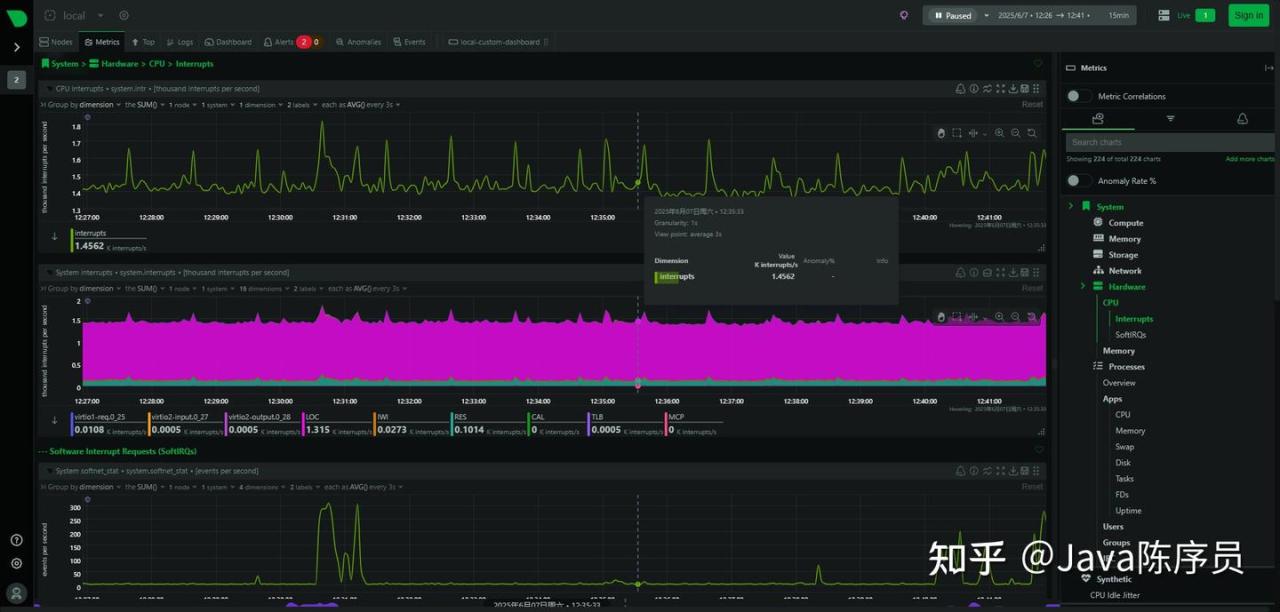
Task: Select the alerts bell tab in the right panel
Action: coord(1242,118)
